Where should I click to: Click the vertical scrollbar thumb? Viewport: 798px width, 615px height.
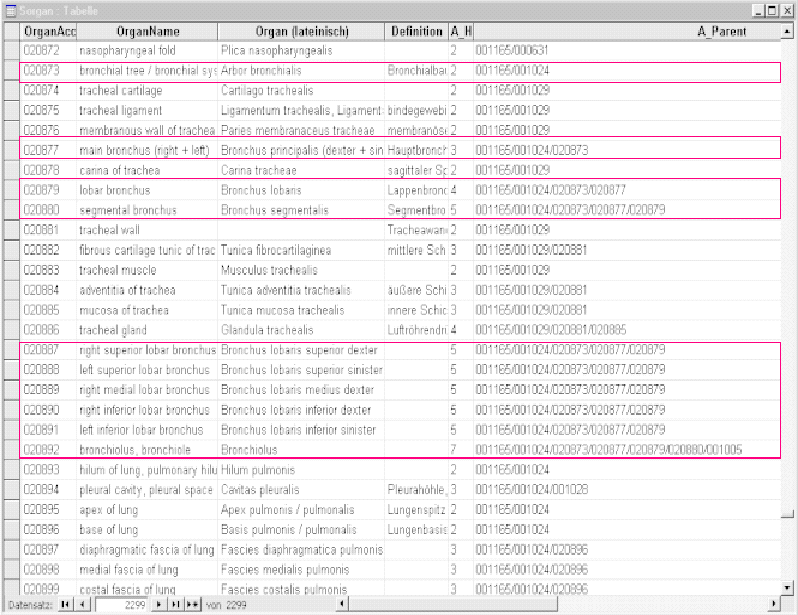pyautogui.click(x=787, y=512)
